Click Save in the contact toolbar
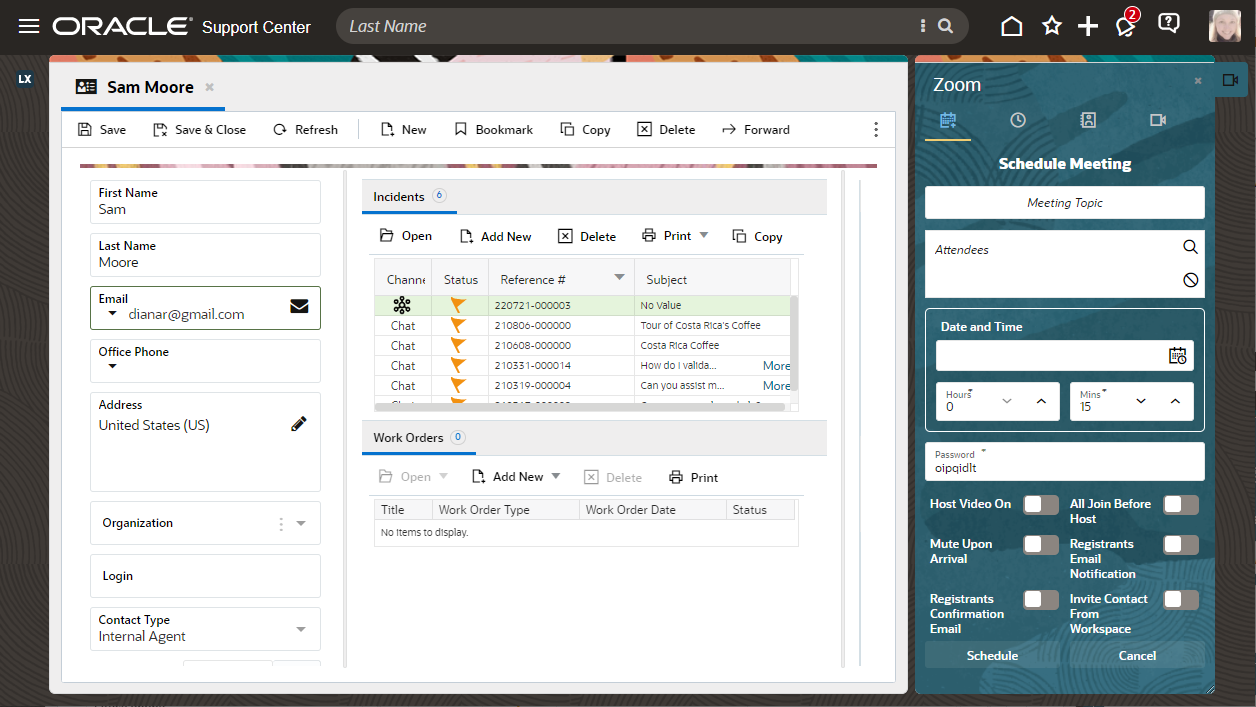1256x707 pixels. click(x=102, y=129)
